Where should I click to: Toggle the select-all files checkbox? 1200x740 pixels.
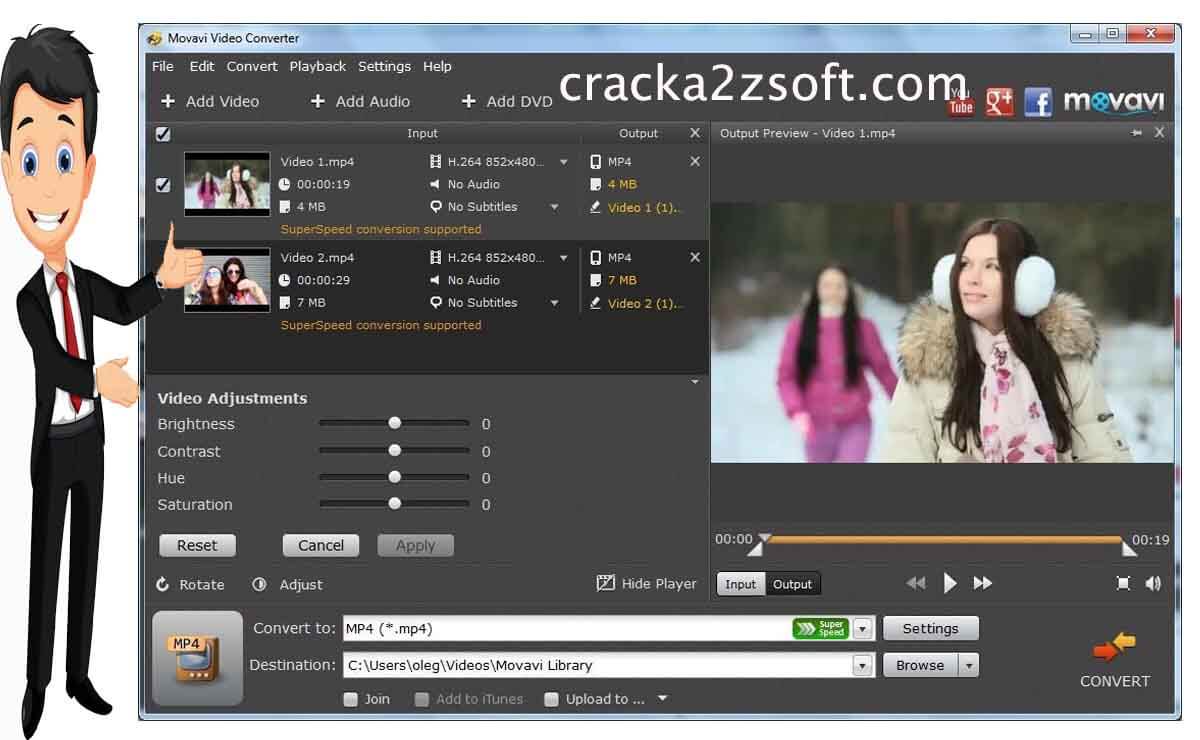click(163, 134)
